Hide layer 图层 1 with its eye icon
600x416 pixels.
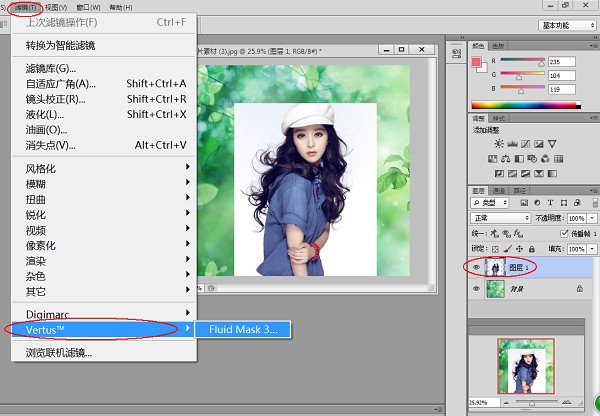[476, 268]
